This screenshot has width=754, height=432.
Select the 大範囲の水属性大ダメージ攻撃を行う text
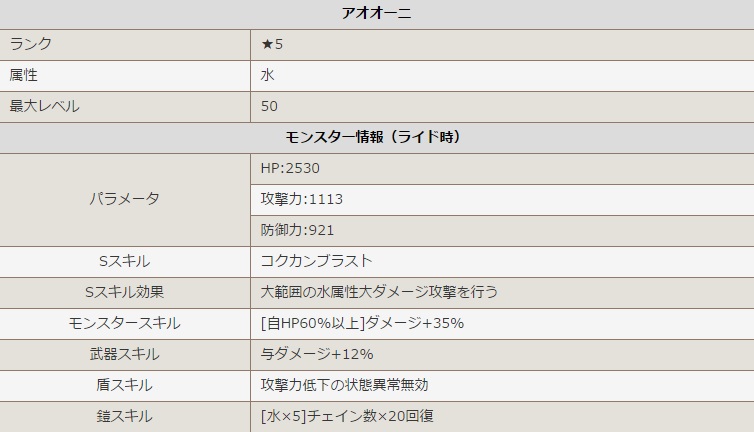tap(378, 292)
